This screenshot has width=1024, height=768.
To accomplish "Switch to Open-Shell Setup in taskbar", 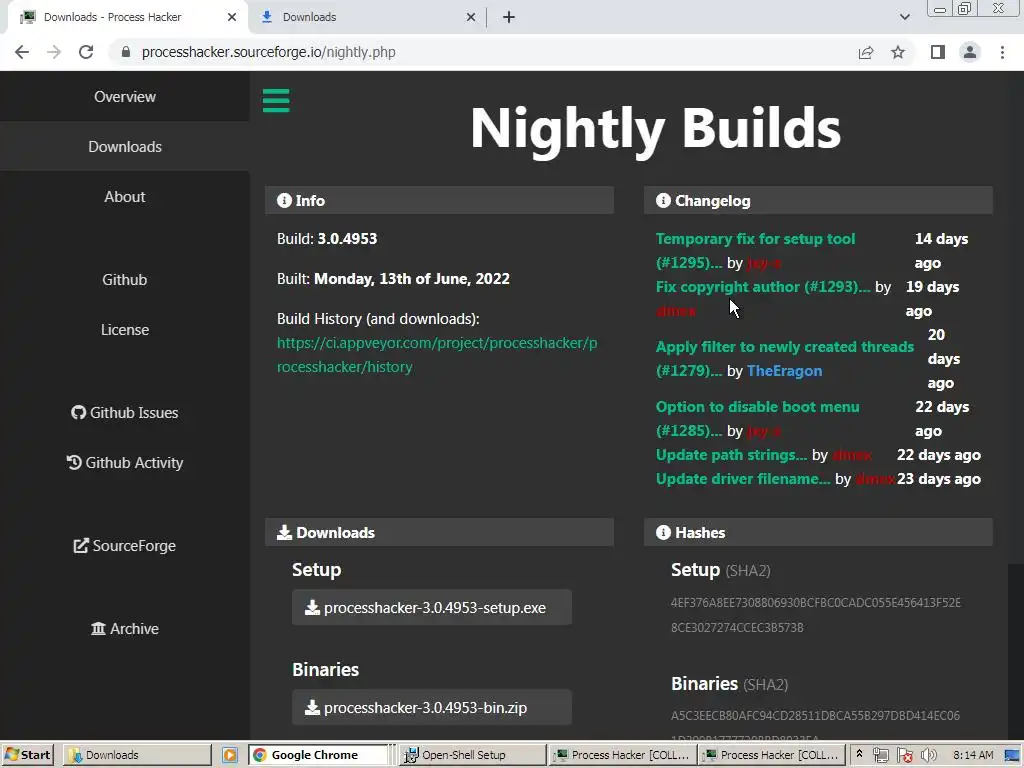I will (472, 755).
